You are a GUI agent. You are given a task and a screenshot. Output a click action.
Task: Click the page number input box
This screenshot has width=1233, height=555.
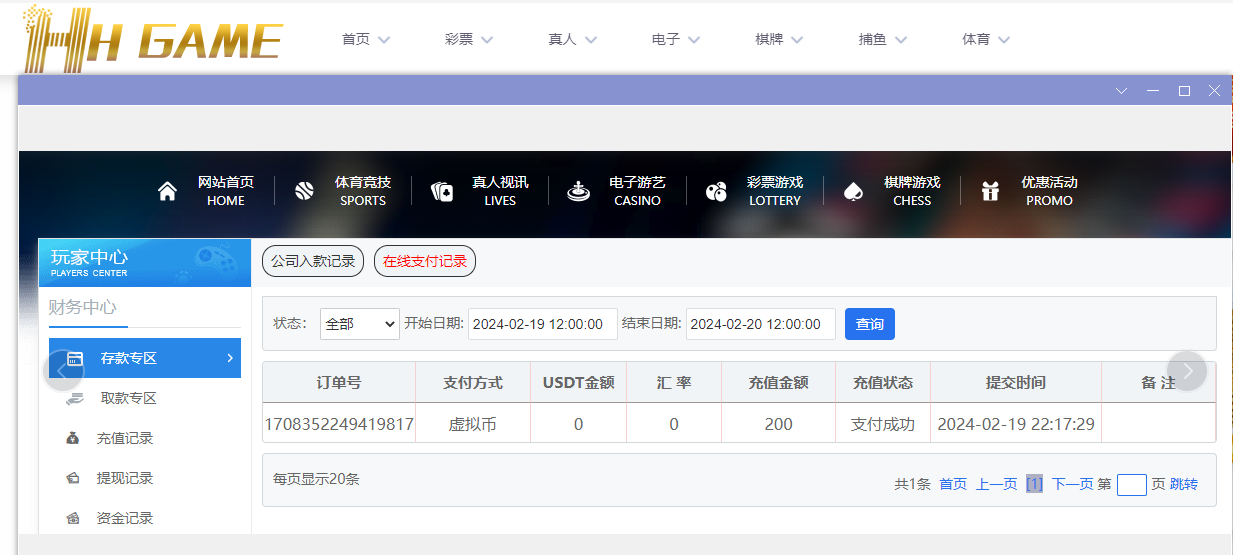1131,485
